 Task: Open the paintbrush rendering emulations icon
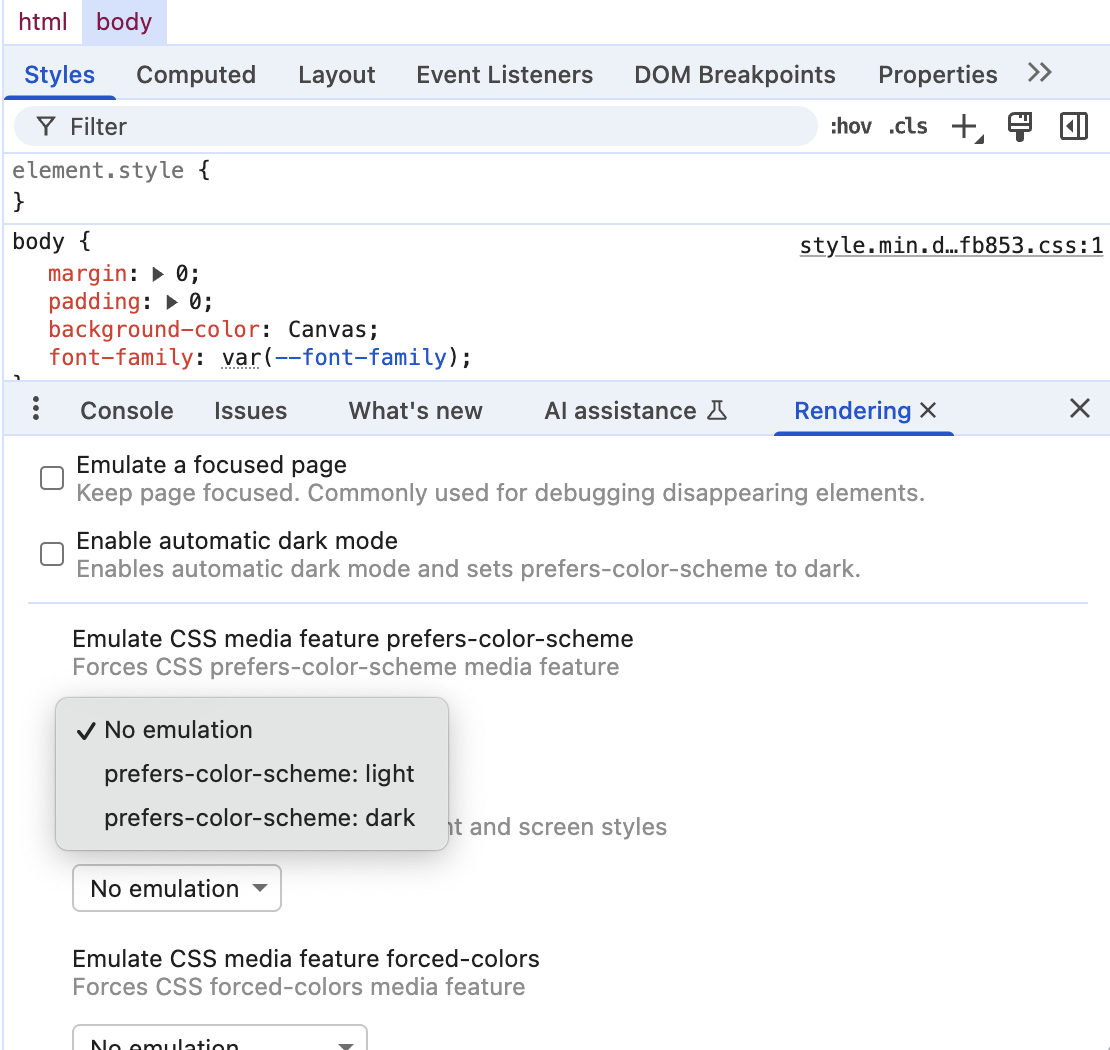(1019, 127)
